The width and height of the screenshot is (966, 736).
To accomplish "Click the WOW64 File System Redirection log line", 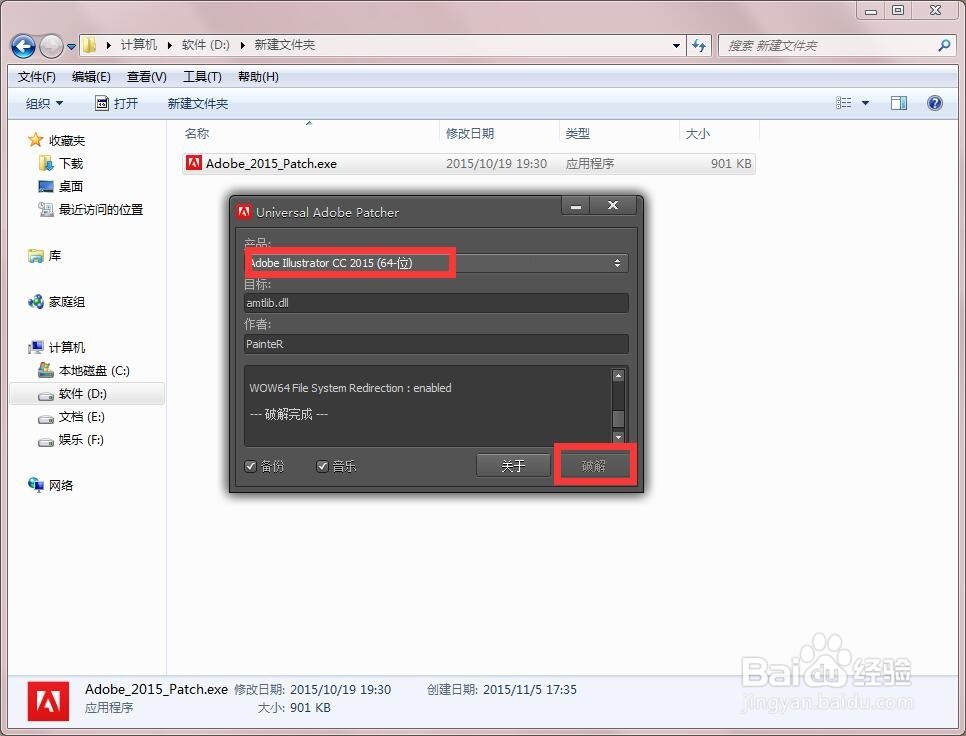I will 351,388.
